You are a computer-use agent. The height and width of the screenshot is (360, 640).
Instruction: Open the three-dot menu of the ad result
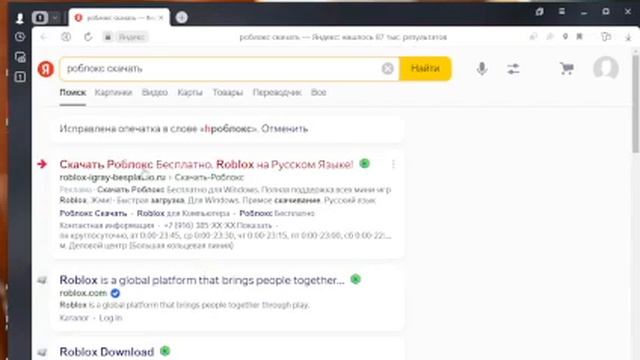(393, 164)
